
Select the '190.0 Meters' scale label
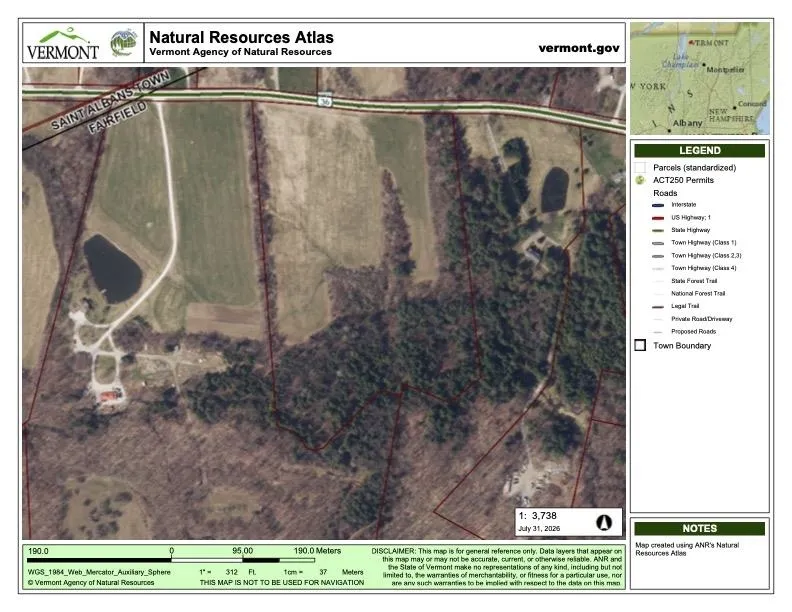(x=317, y=551)
